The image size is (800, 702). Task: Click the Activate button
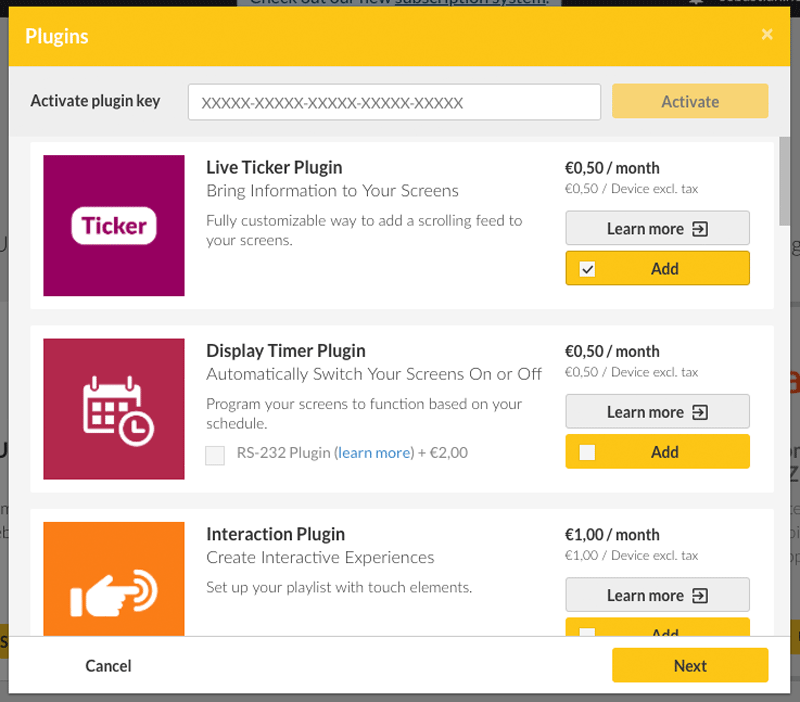[690, 102]
